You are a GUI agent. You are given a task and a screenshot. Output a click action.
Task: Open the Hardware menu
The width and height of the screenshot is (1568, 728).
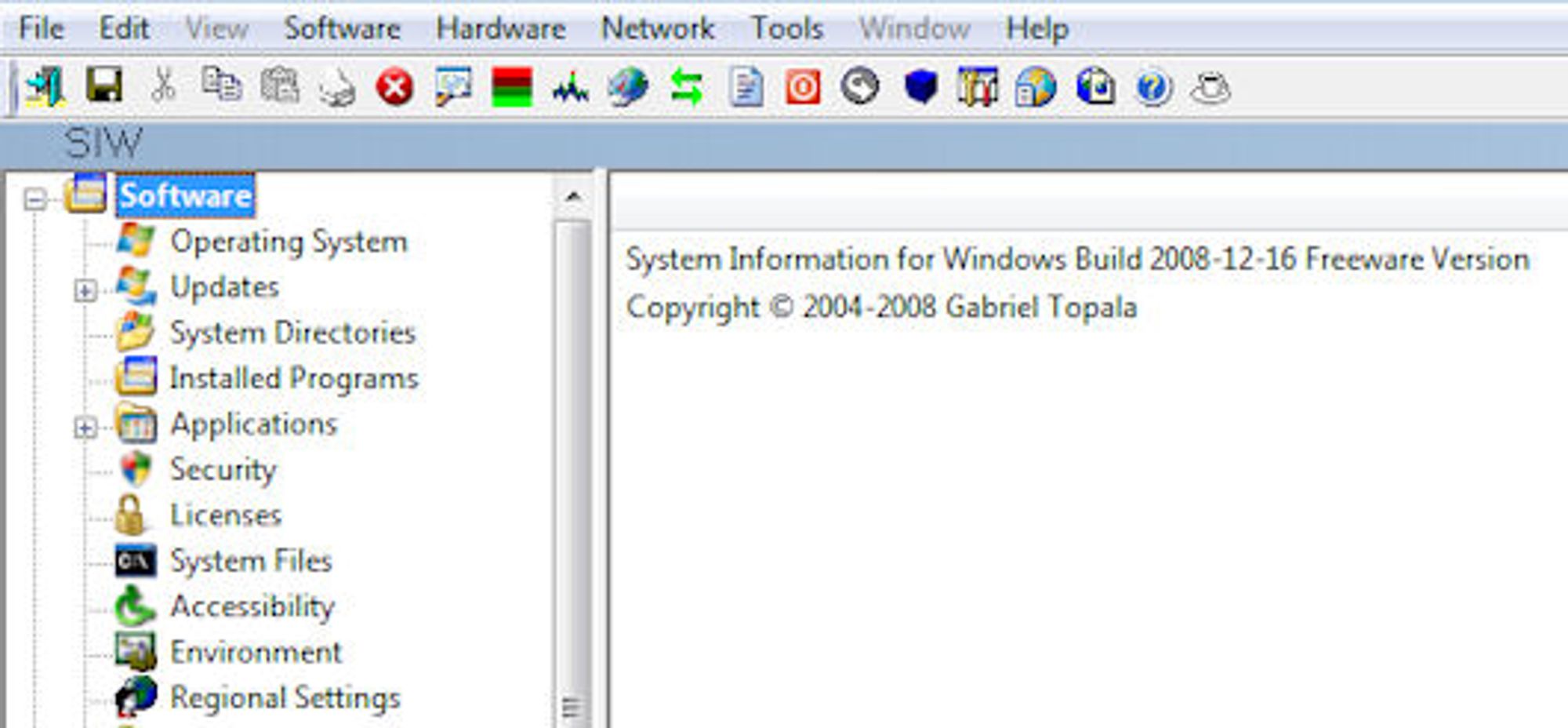pyautogui.click(x=501, y=29)
